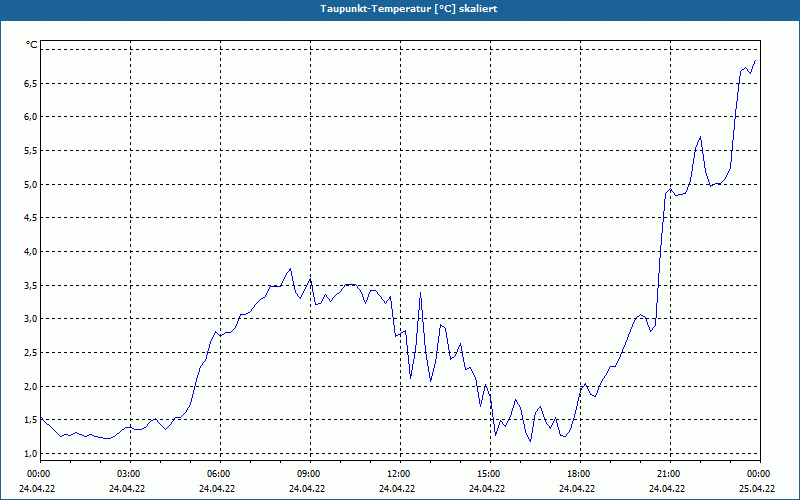Pick the 4,5 y-axis tick label

click(x=31, y=218)
